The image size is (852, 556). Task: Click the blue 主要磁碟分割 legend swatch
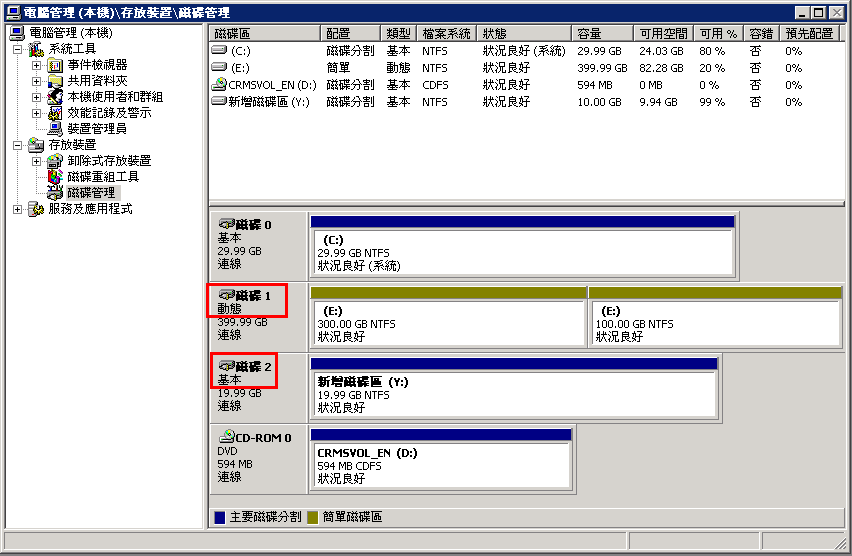[220, 517]
